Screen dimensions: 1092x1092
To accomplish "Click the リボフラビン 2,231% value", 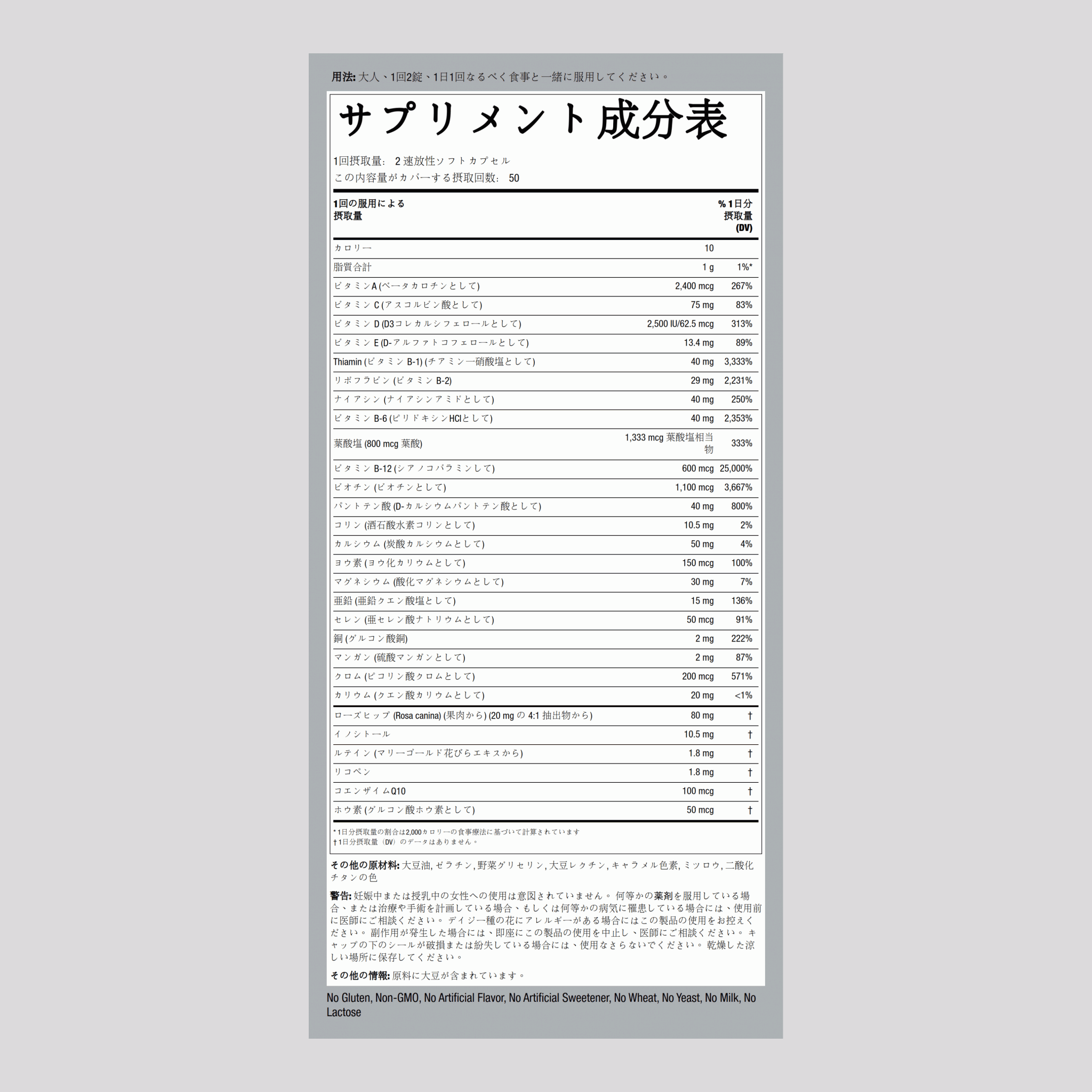I will tap(738, 380).
